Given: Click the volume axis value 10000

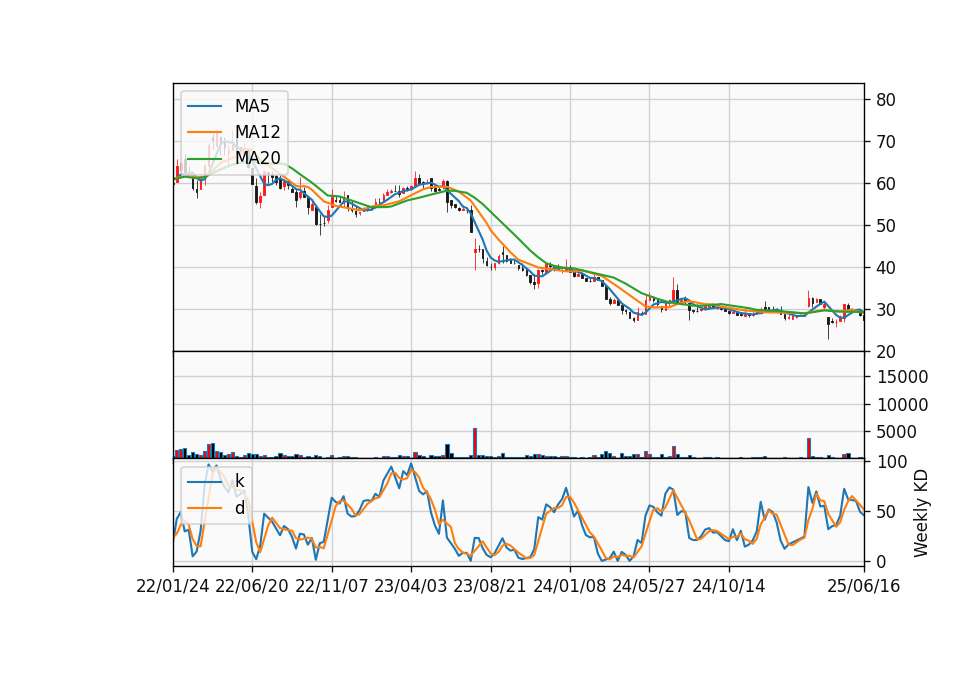Looking at the screenshot, I should [902, 405].
